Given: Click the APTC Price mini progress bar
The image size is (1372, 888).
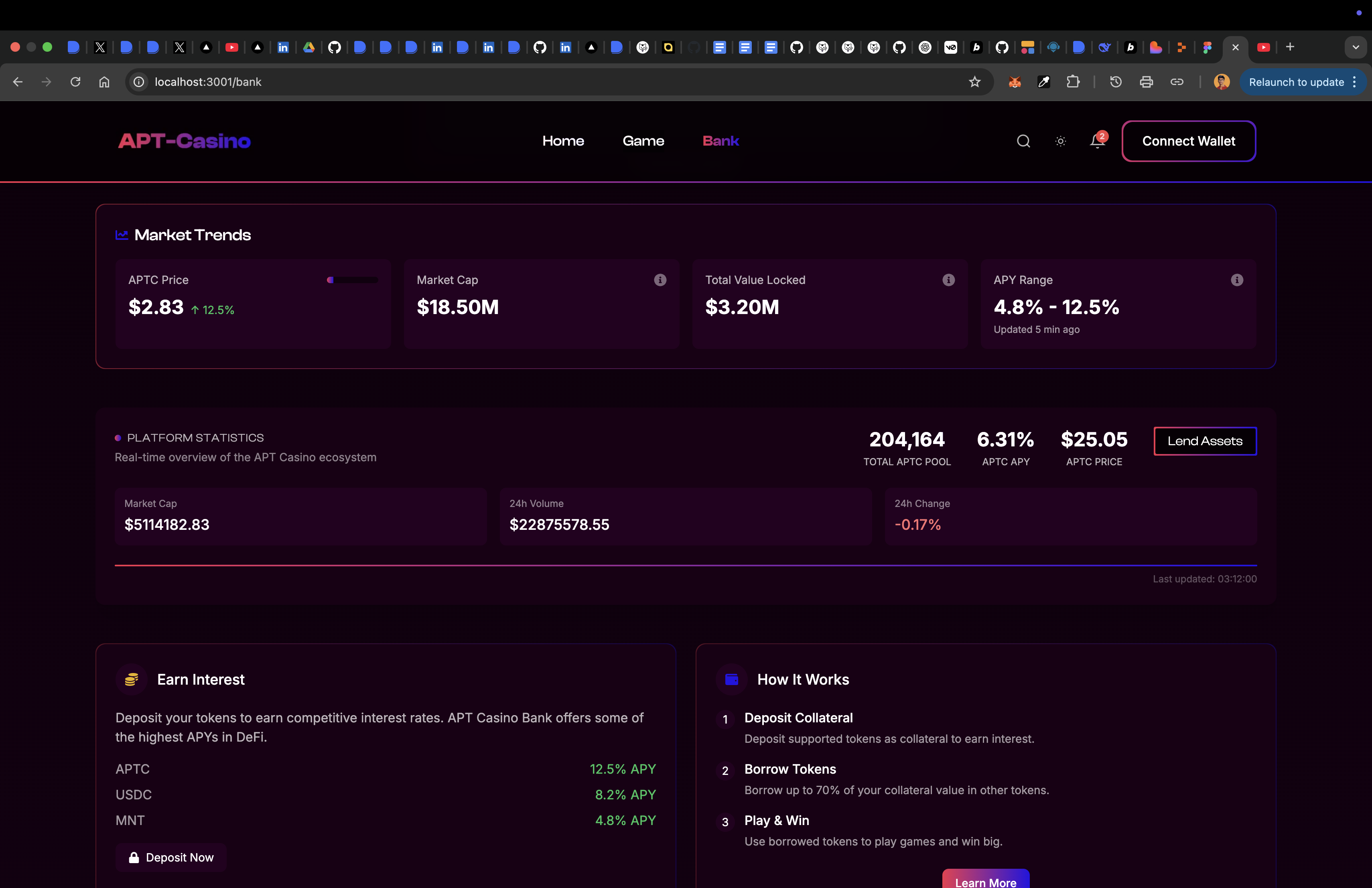Looking at the screenshot, I should tap(352, 280).
